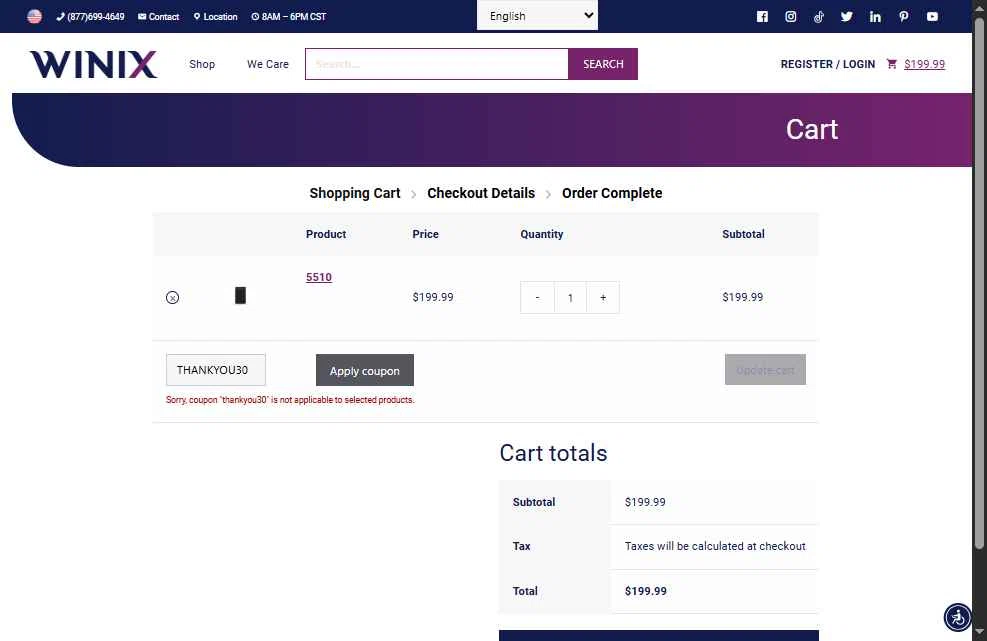Click the page vertical scrollbar
Screen dimensions: 987x641
coord(979,283)
